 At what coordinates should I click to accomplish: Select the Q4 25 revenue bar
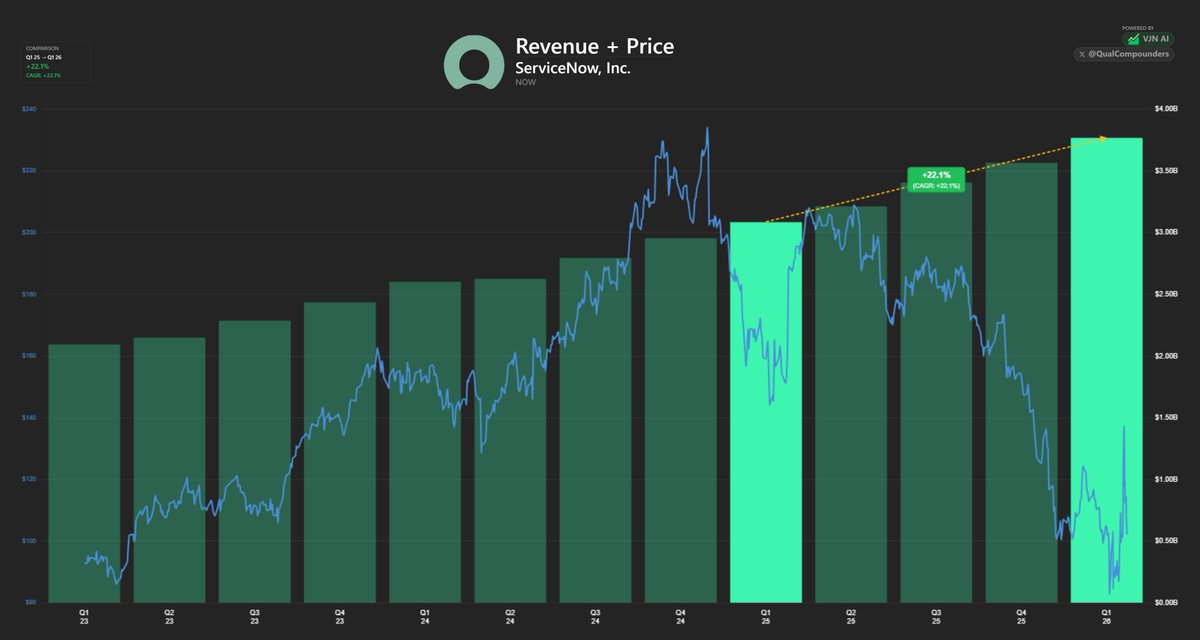[x=1021, y=382]
